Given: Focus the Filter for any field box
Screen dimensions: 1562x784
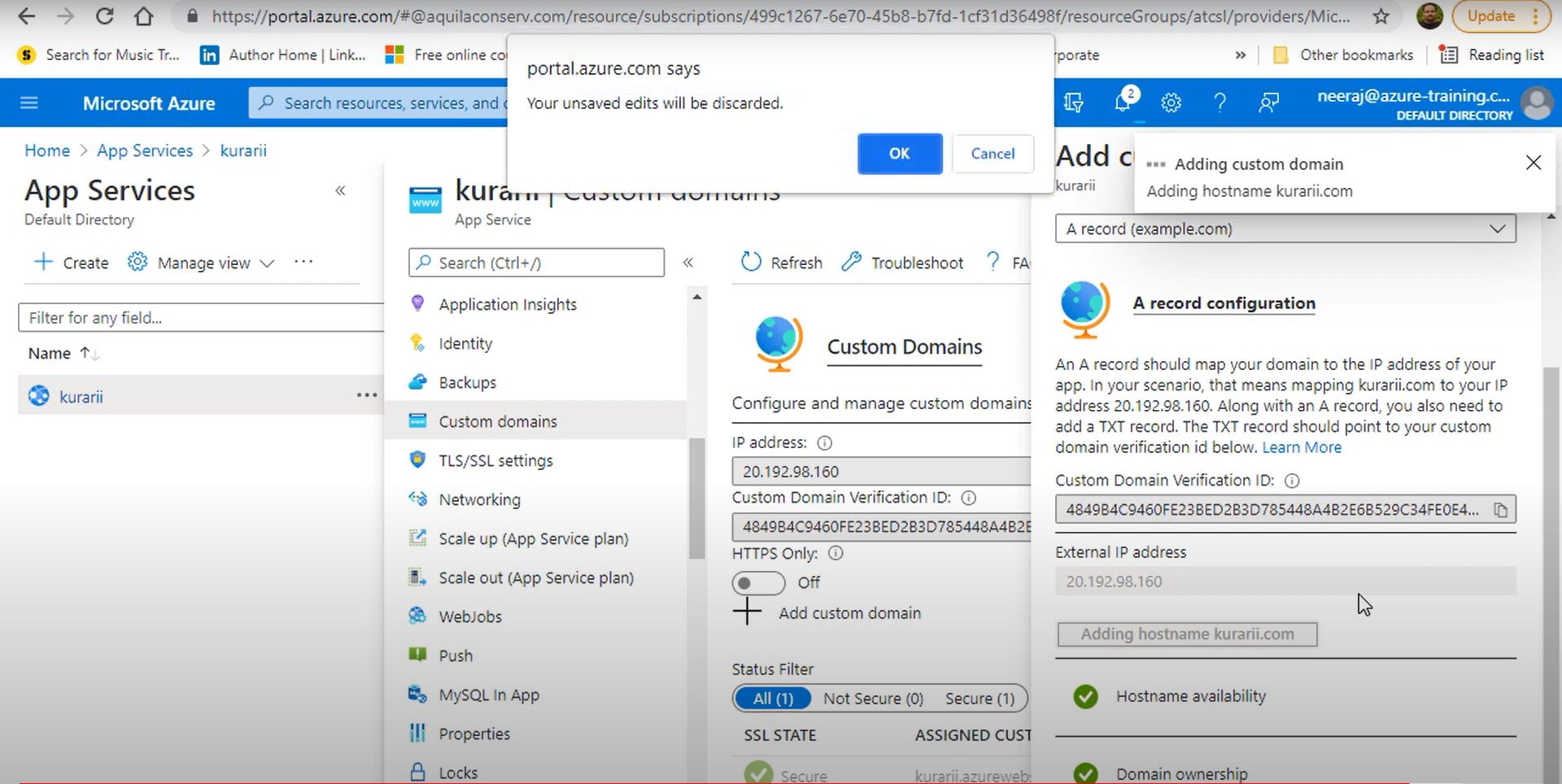Looking at the screenshot, I should 201,317.
